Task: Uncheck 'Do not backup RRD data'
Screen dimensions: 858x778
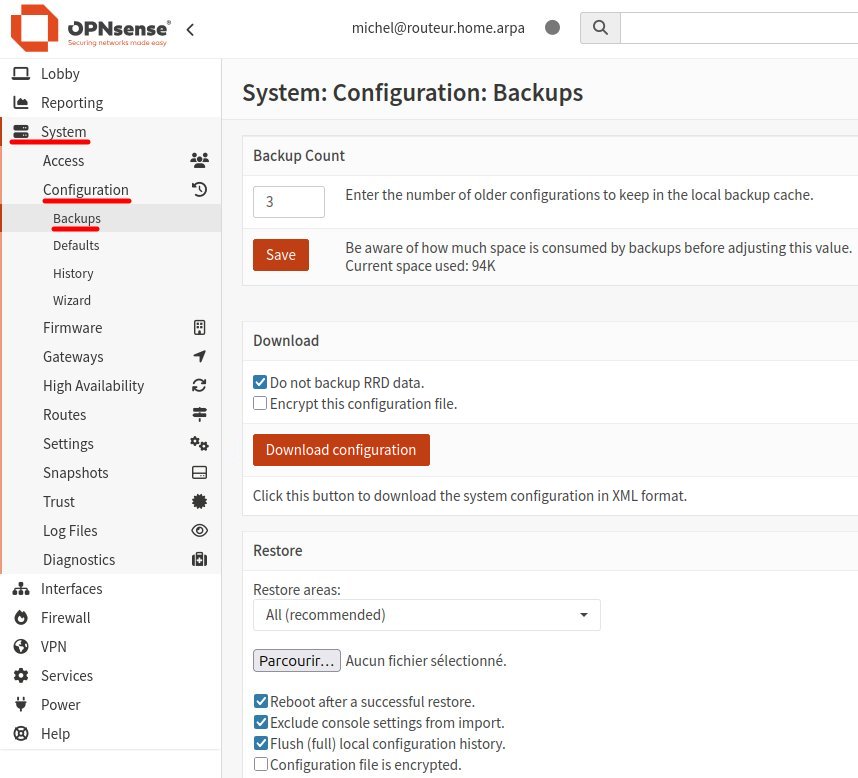Action: [260, 383]
